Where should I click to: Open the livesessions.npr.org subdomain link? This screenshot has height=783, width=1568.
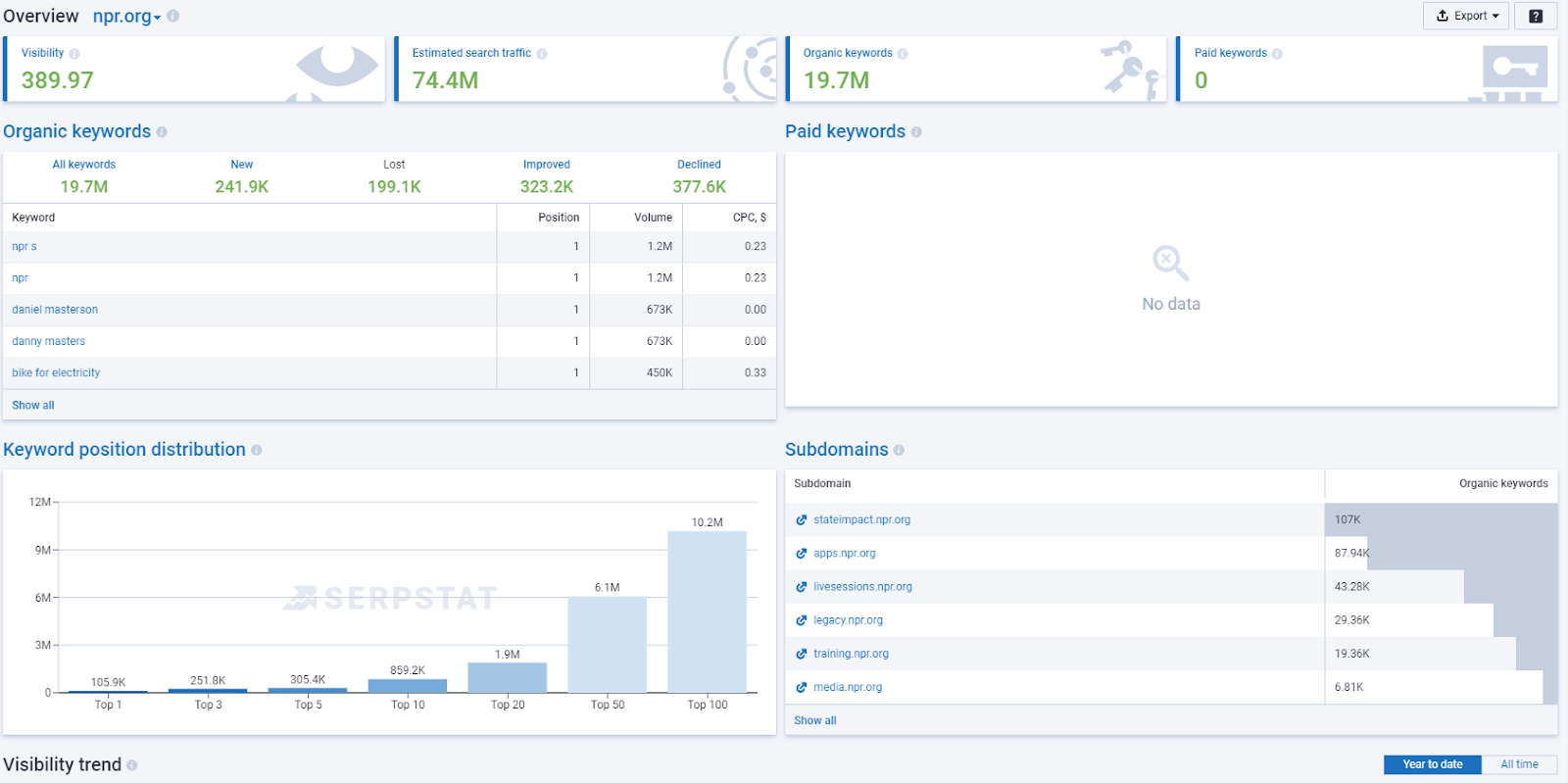pyautogui.click(x=862, y=587)
